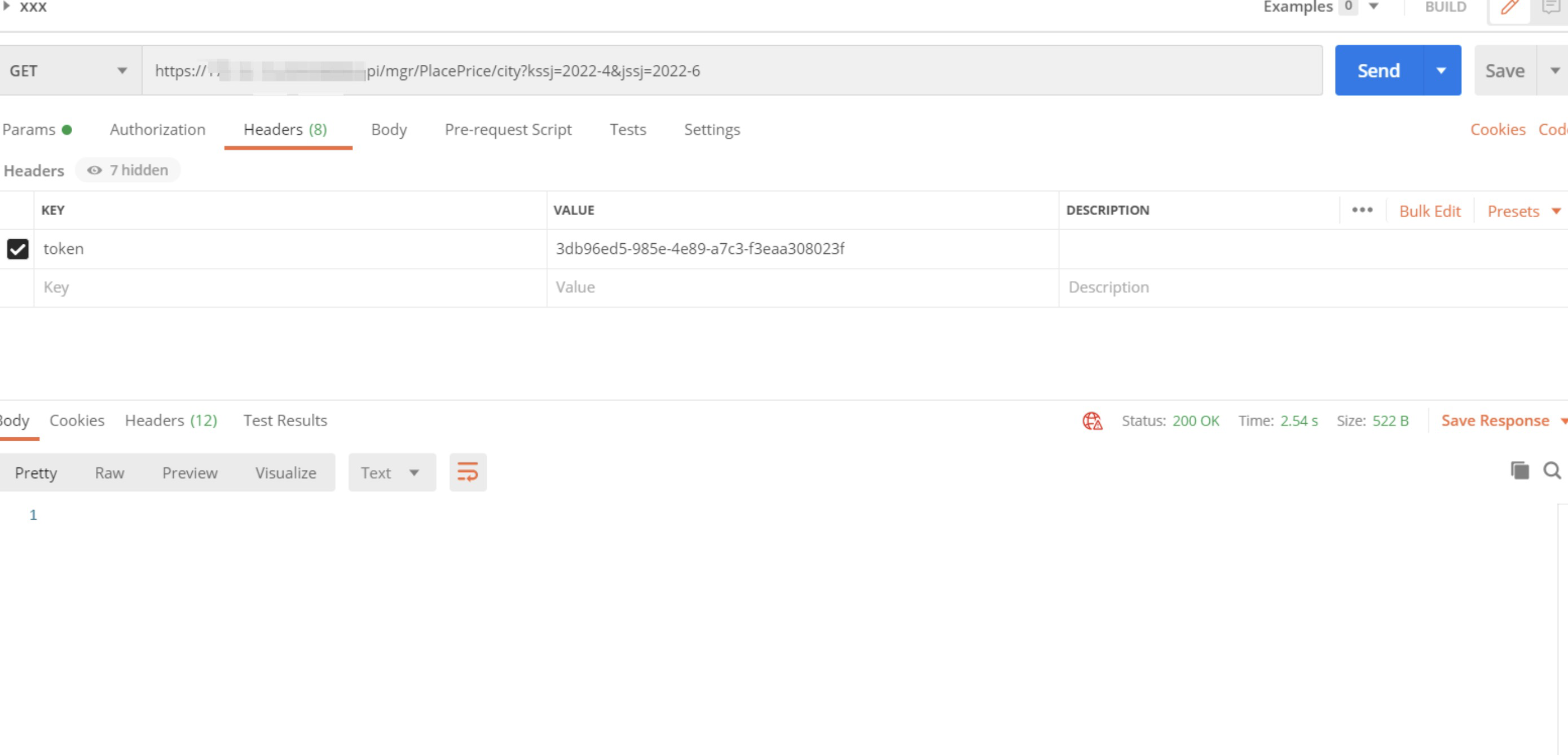Open the Presets dropdown

coord(1523,211)
